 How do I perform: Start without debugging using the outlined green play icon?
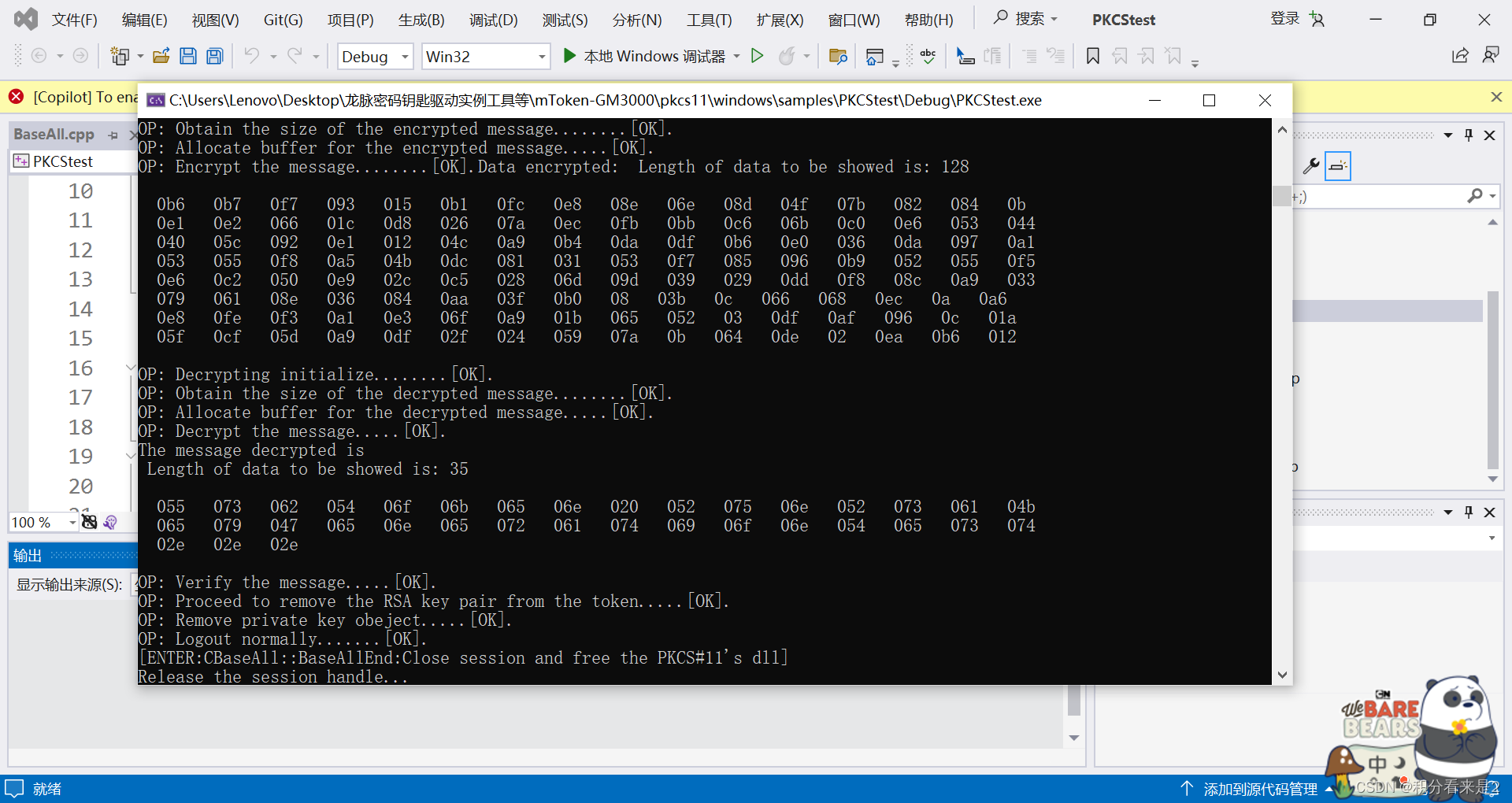tap(757, 56)
